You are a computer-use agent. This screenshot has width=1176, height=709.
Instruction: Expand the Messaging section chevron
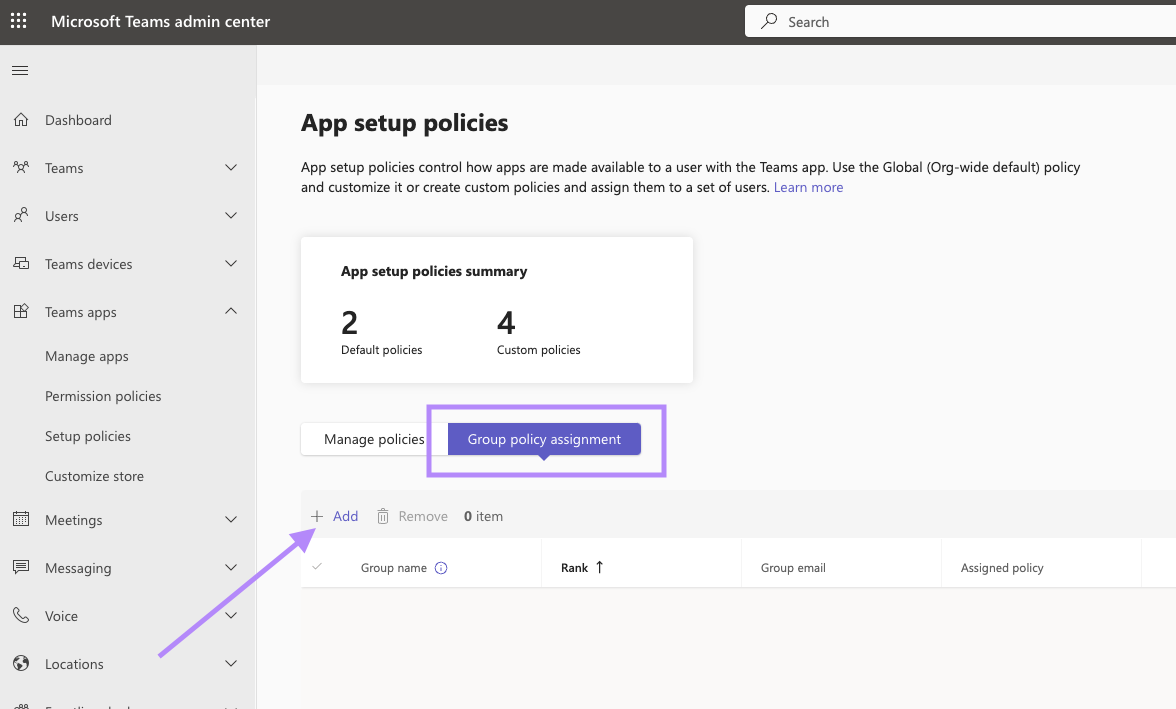231,567
